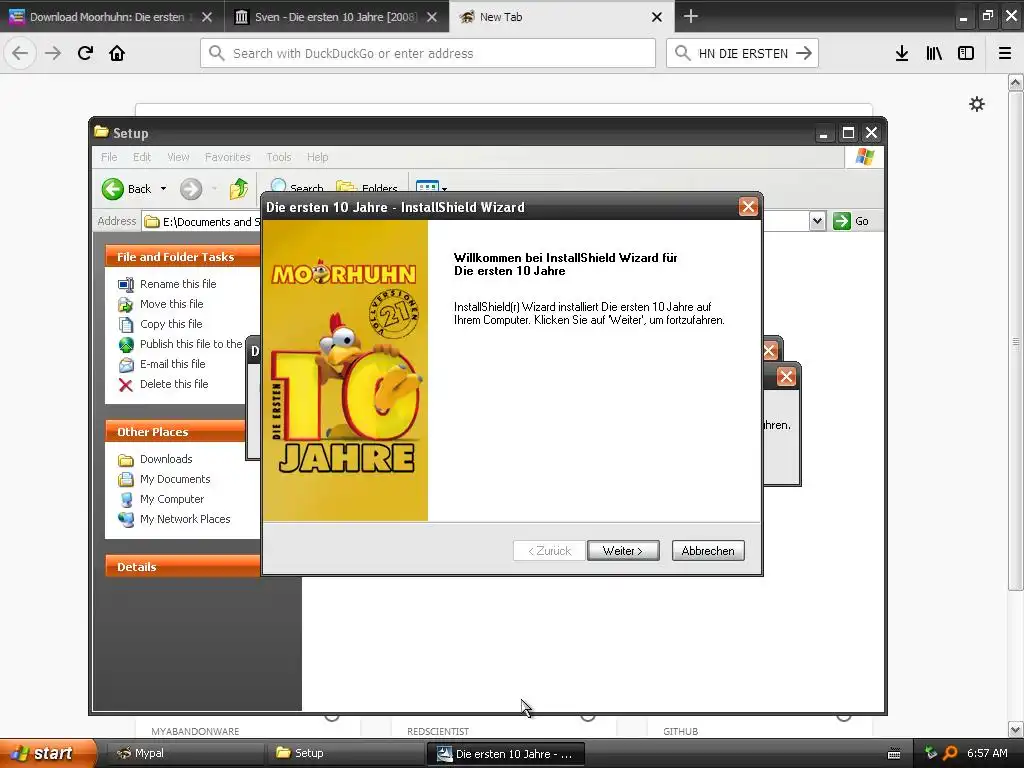1024x768 pixels.
Task: Switch to Setup taskbar button
Action: [x=345, y=754]
